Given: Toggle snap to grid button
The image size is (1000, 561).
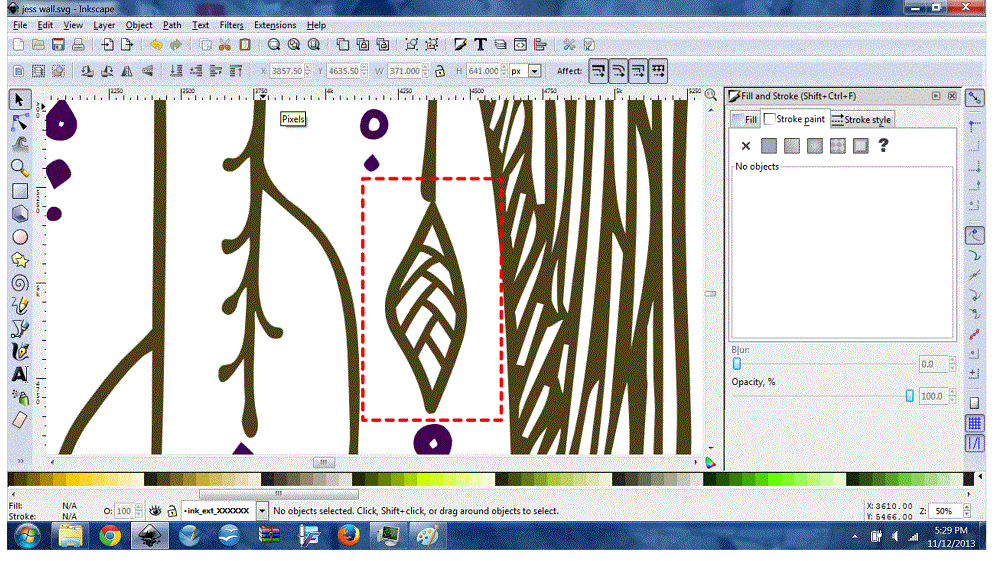Looking at the screenshot, I should (x=974, y=423).
